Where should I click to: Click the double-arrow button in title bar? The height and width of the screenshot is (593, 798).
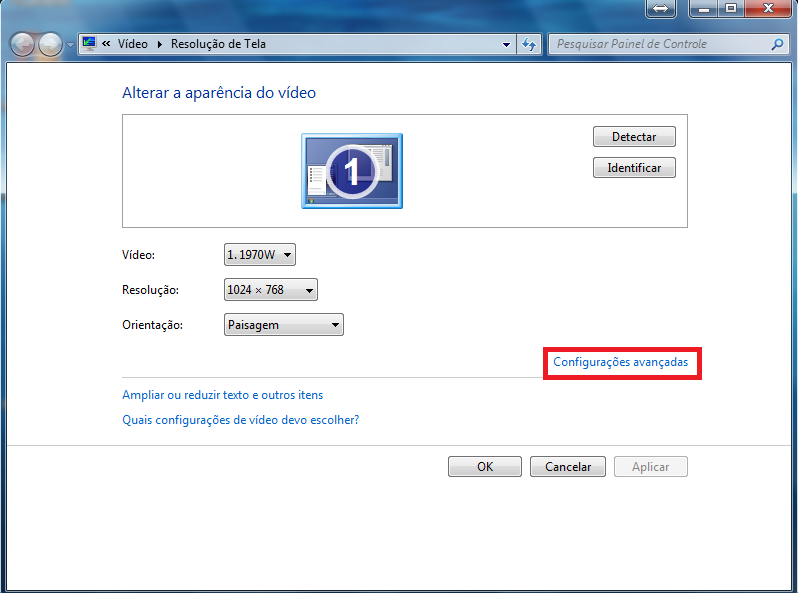pyautogui.click(x=661, y=9)
